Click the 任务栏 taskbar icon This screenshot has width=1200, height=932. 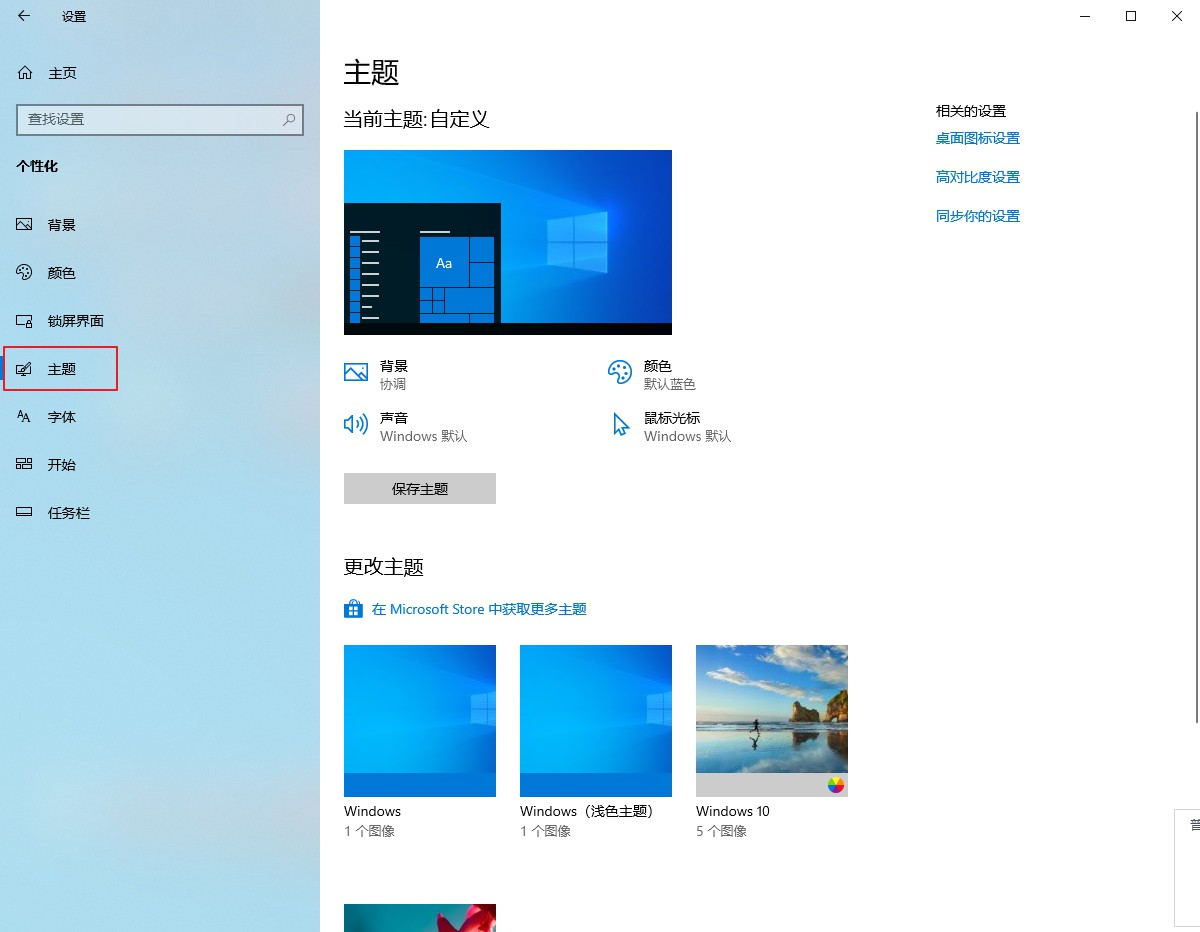coord(25,513)
